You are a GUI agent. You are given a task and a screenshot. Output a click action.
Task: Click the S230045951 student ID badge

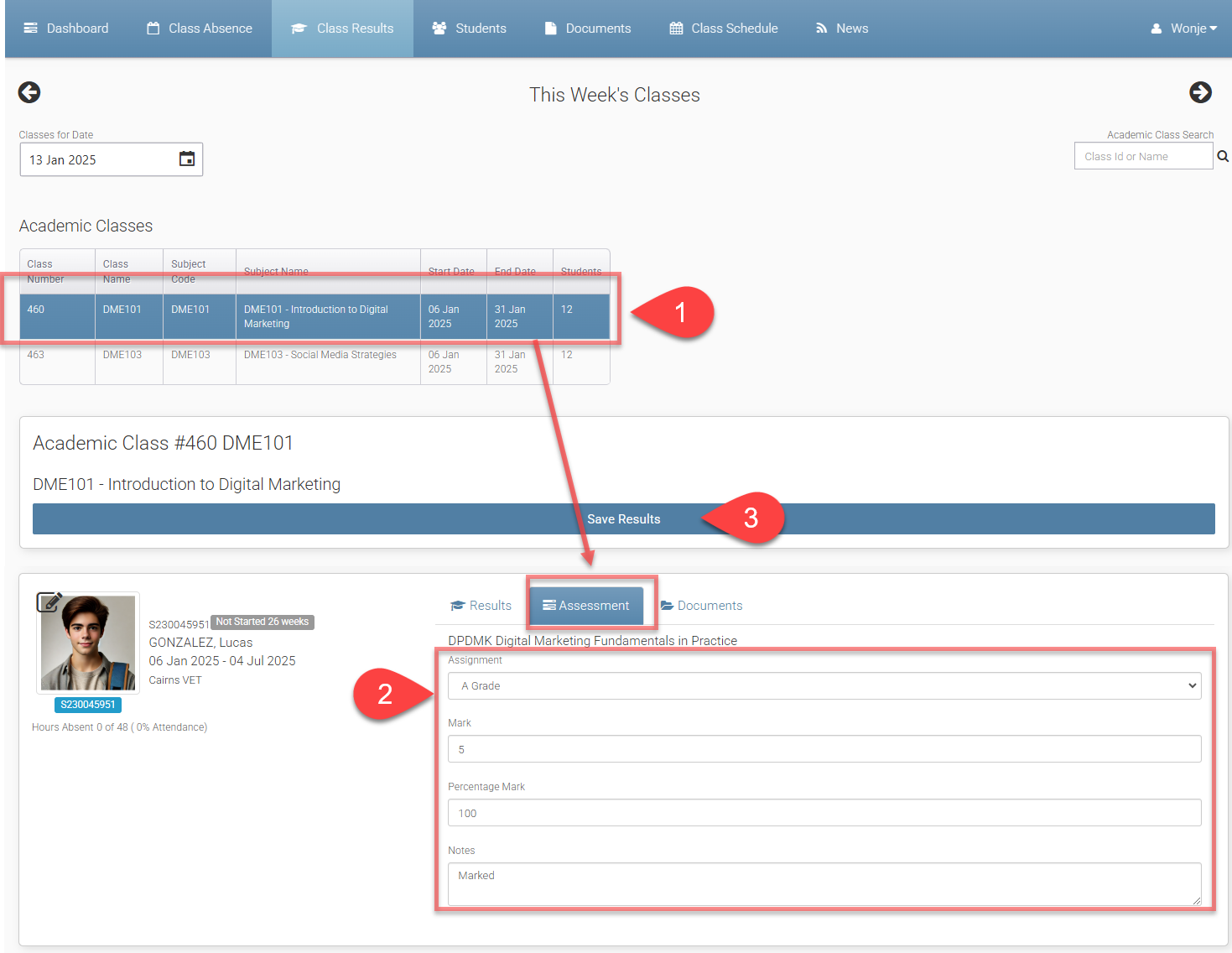pyautogui.click(x=88, y=705)
